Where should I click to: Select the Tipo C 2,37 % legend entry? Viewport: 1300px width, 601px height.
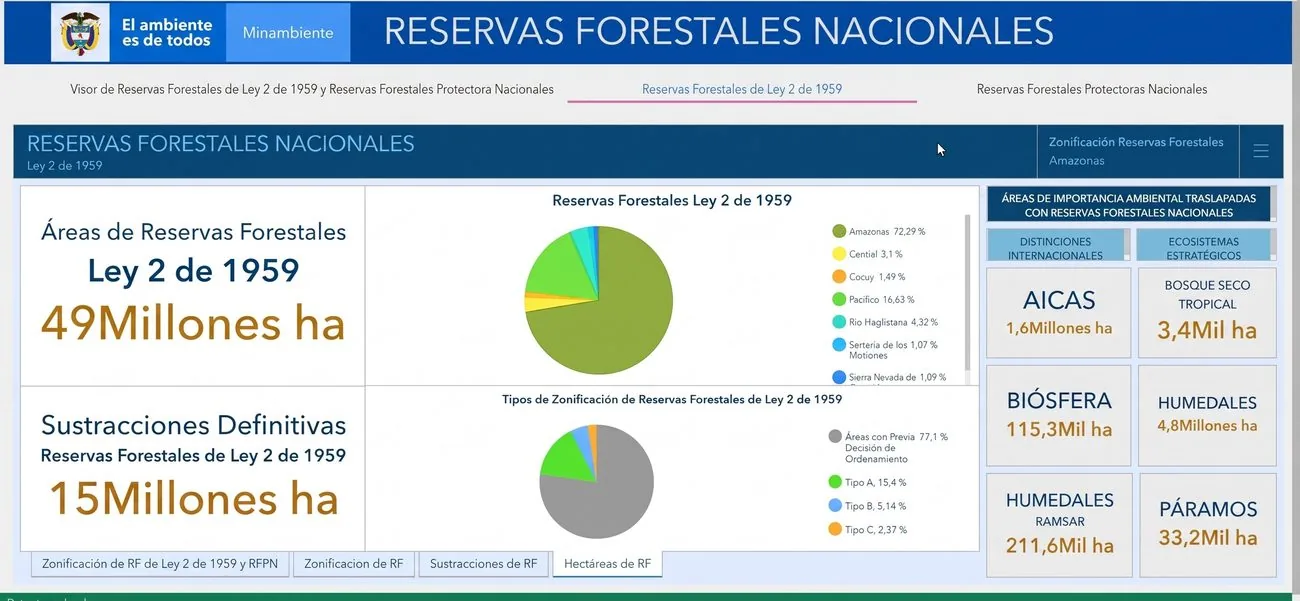click(867, 530)
